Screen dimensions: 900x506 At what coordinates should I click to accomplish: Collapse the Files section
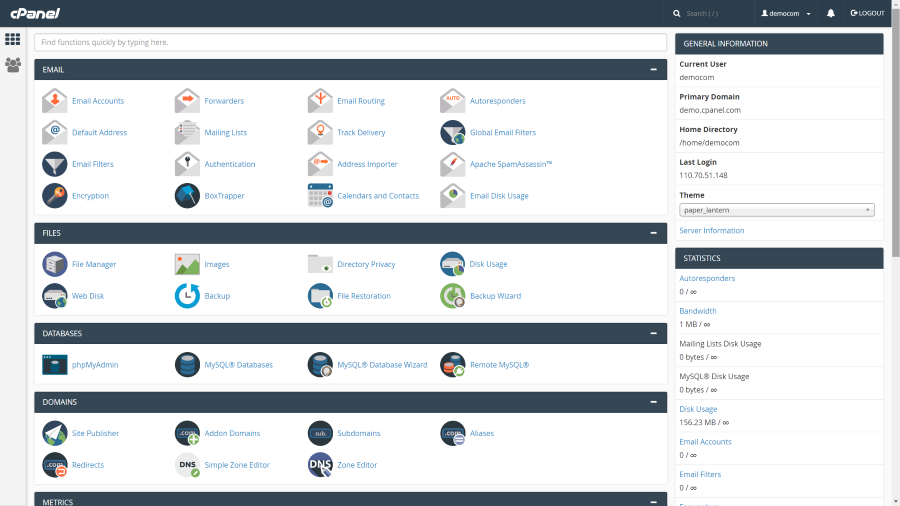(653, 233)
